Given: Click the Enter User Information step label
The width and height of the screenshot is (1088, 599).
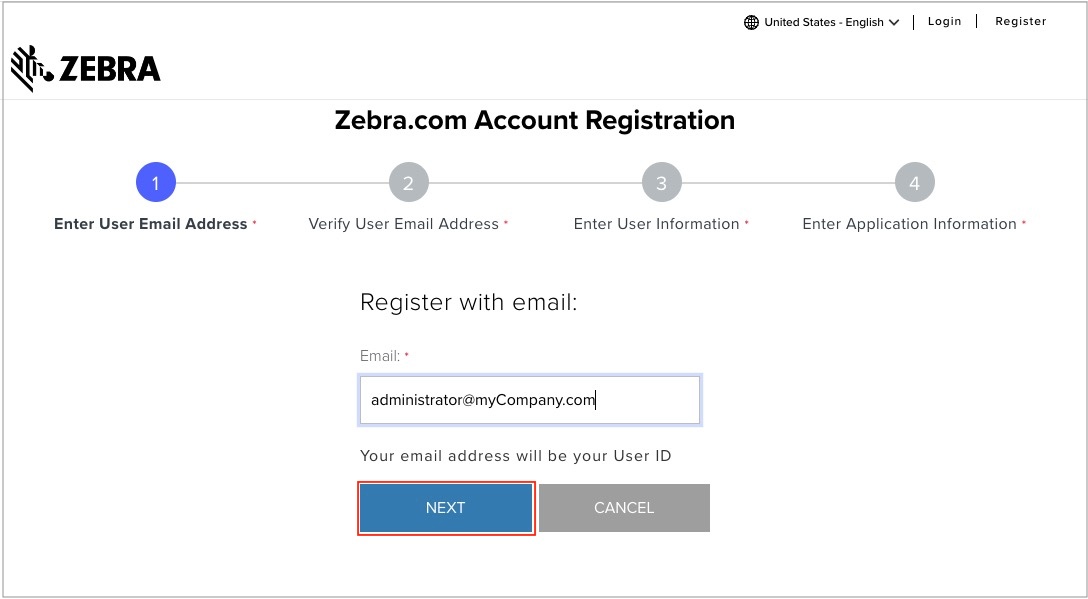Looking at the screenshot, I should pyautogui.click(x=657, y=224).
